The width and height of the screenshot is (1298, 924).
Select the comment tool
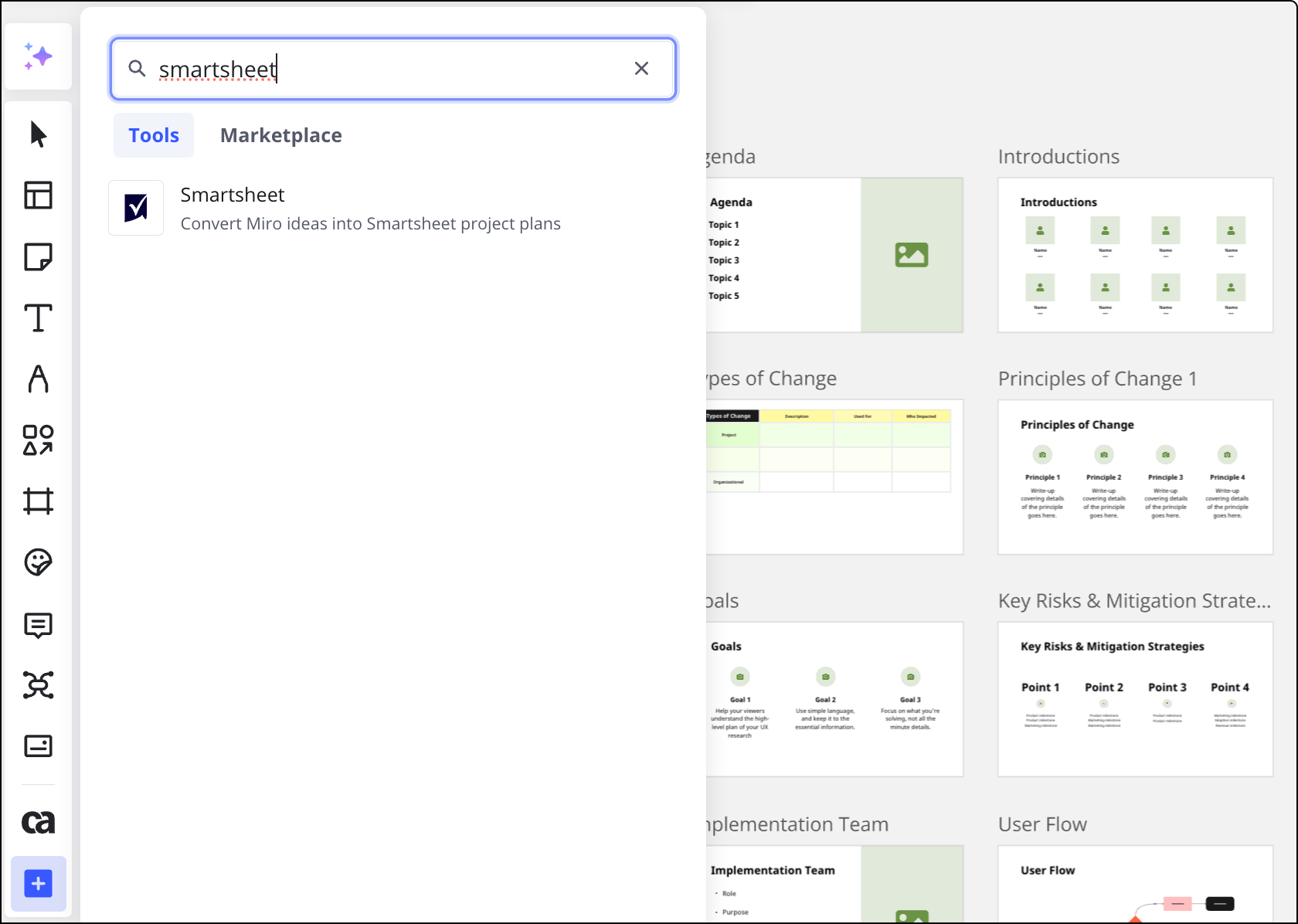(38, 624)
